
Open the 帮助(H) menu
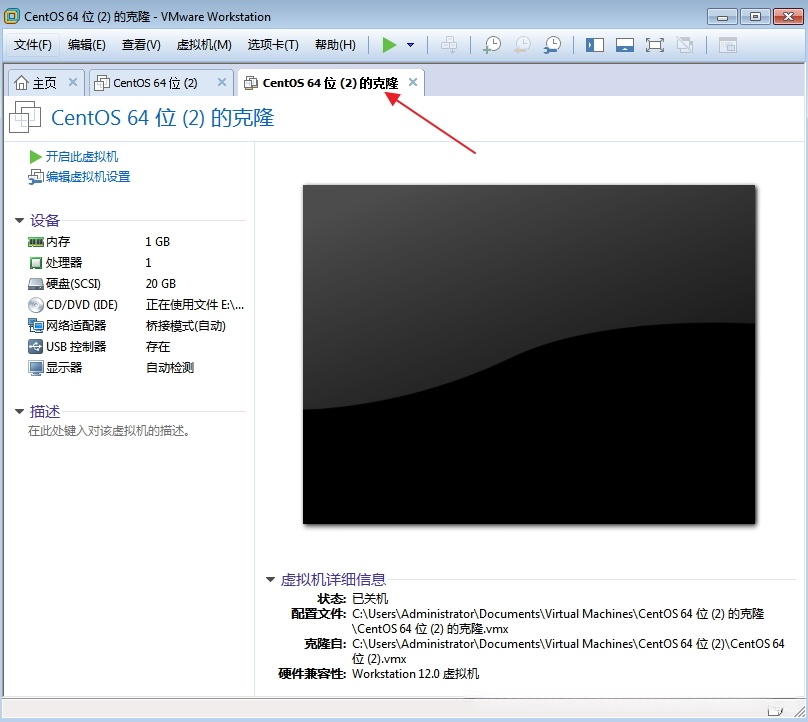click(x=335, y=45)
